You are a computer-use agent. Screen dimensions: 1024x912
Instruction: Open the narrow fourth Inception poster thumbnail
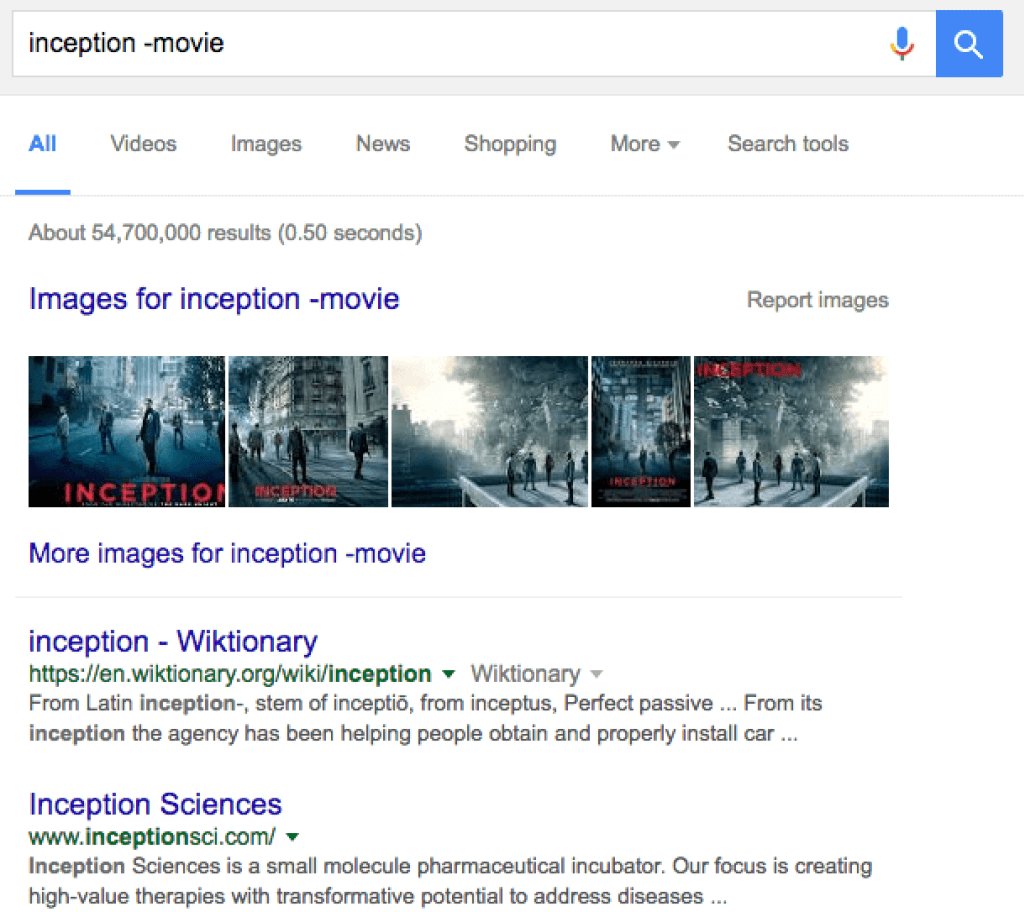(641, 431)
